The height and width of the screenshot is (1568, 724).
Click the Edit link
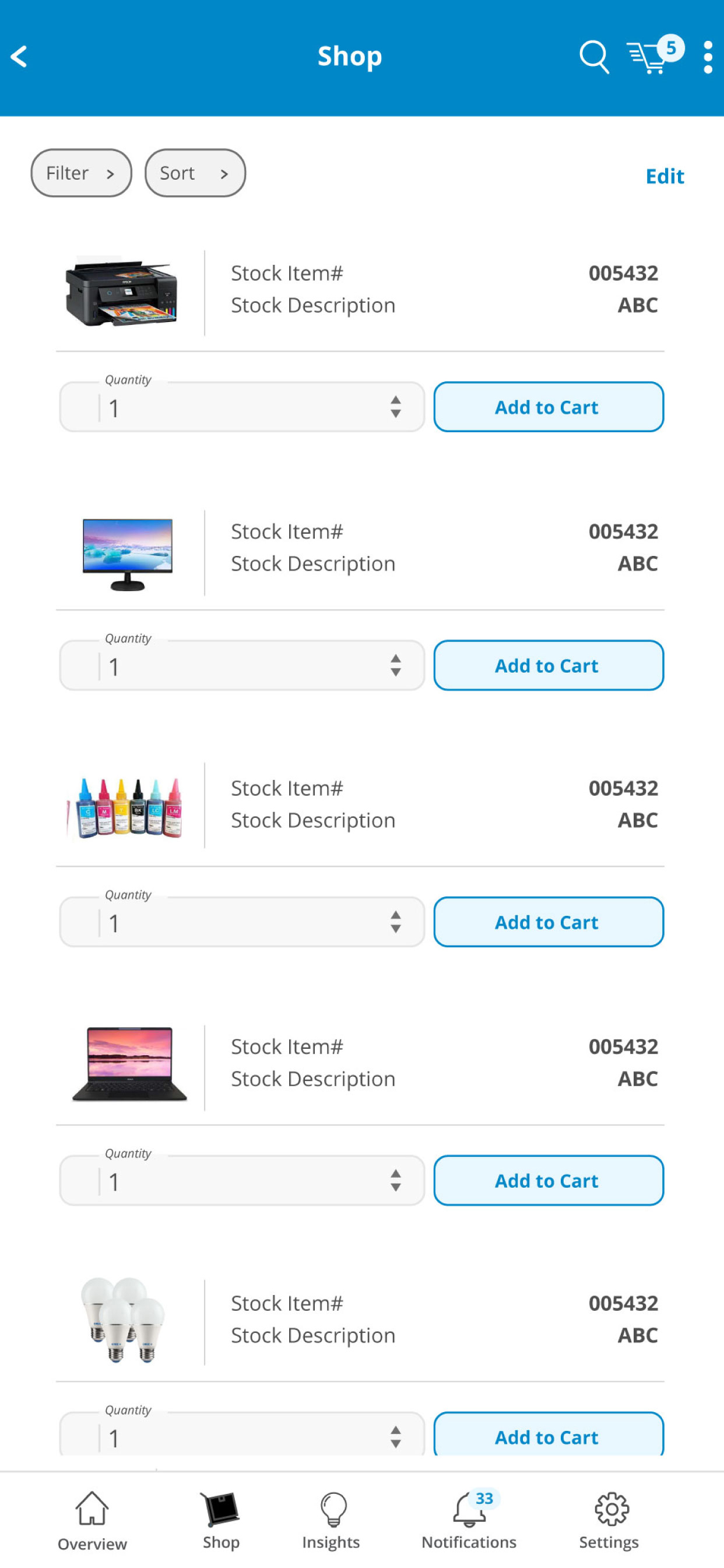point(665,176)
